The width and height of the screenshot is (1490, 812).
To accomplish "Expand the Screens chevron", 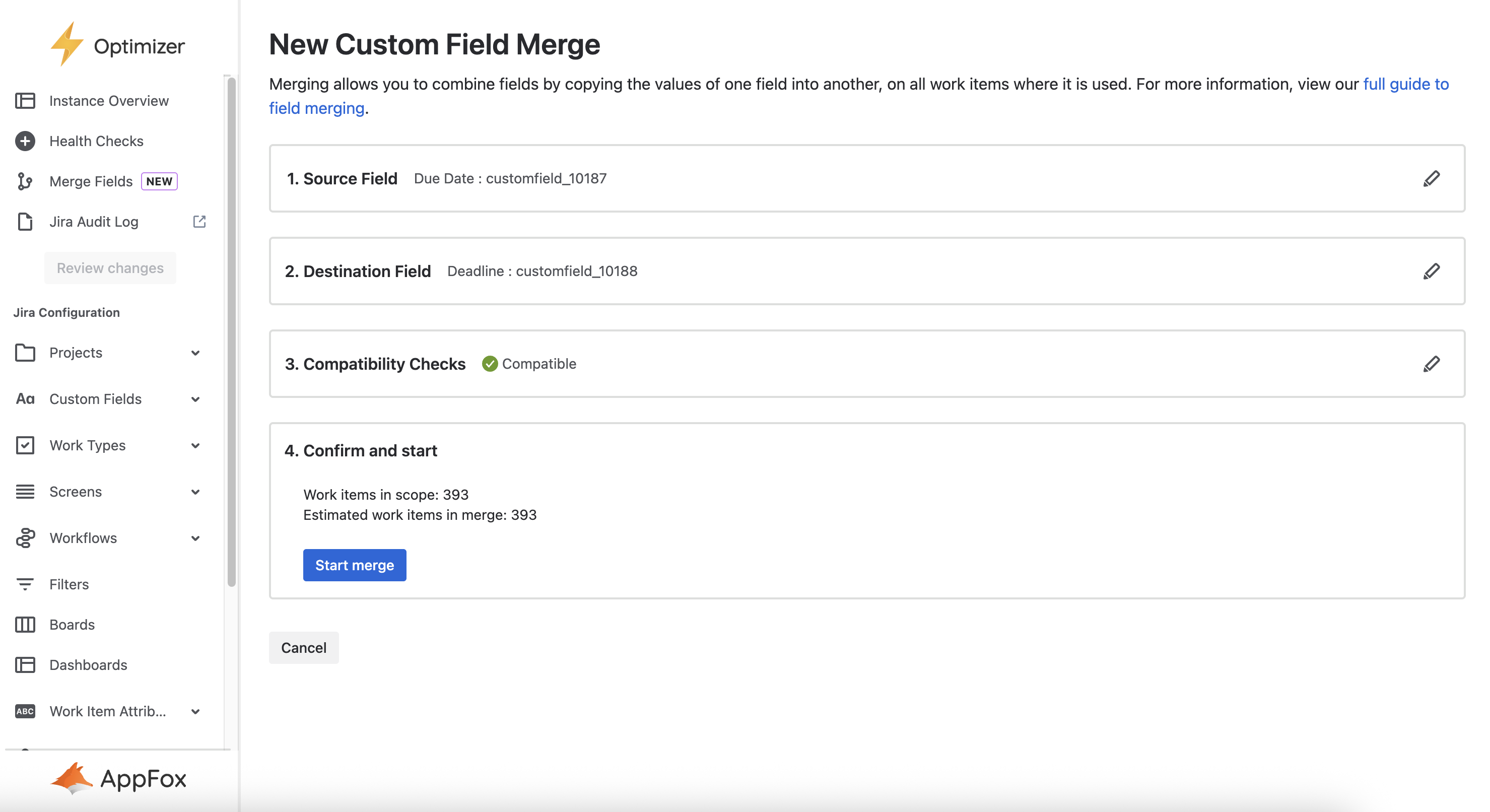I will click(195, 492).
